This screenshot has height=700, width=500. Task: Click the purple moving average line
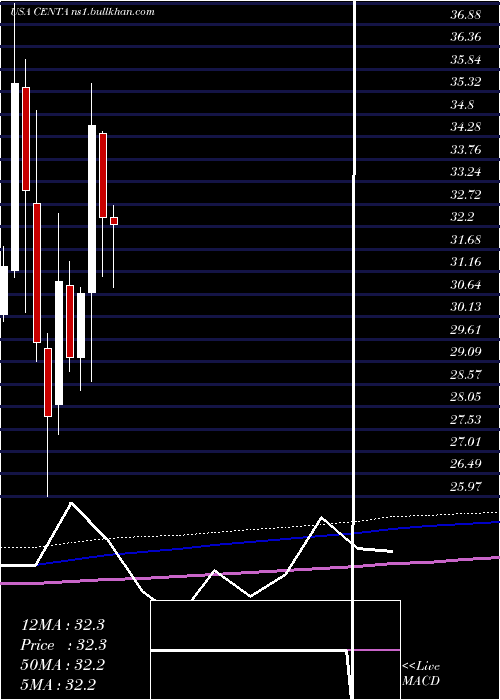[250, 571]
